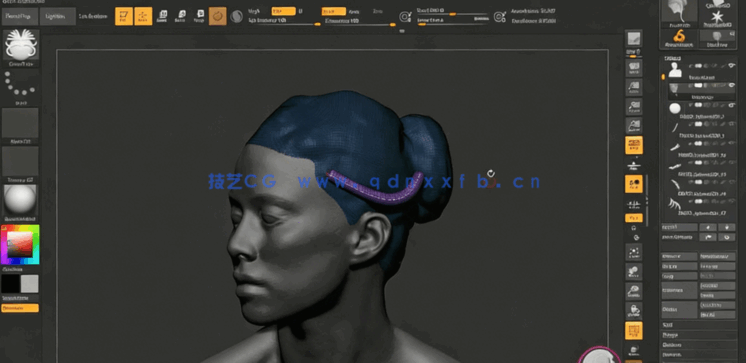This screenshot has width=746, height=363.
Task: Select the last hair-strands subtool thumbnail
Action: 675,205
